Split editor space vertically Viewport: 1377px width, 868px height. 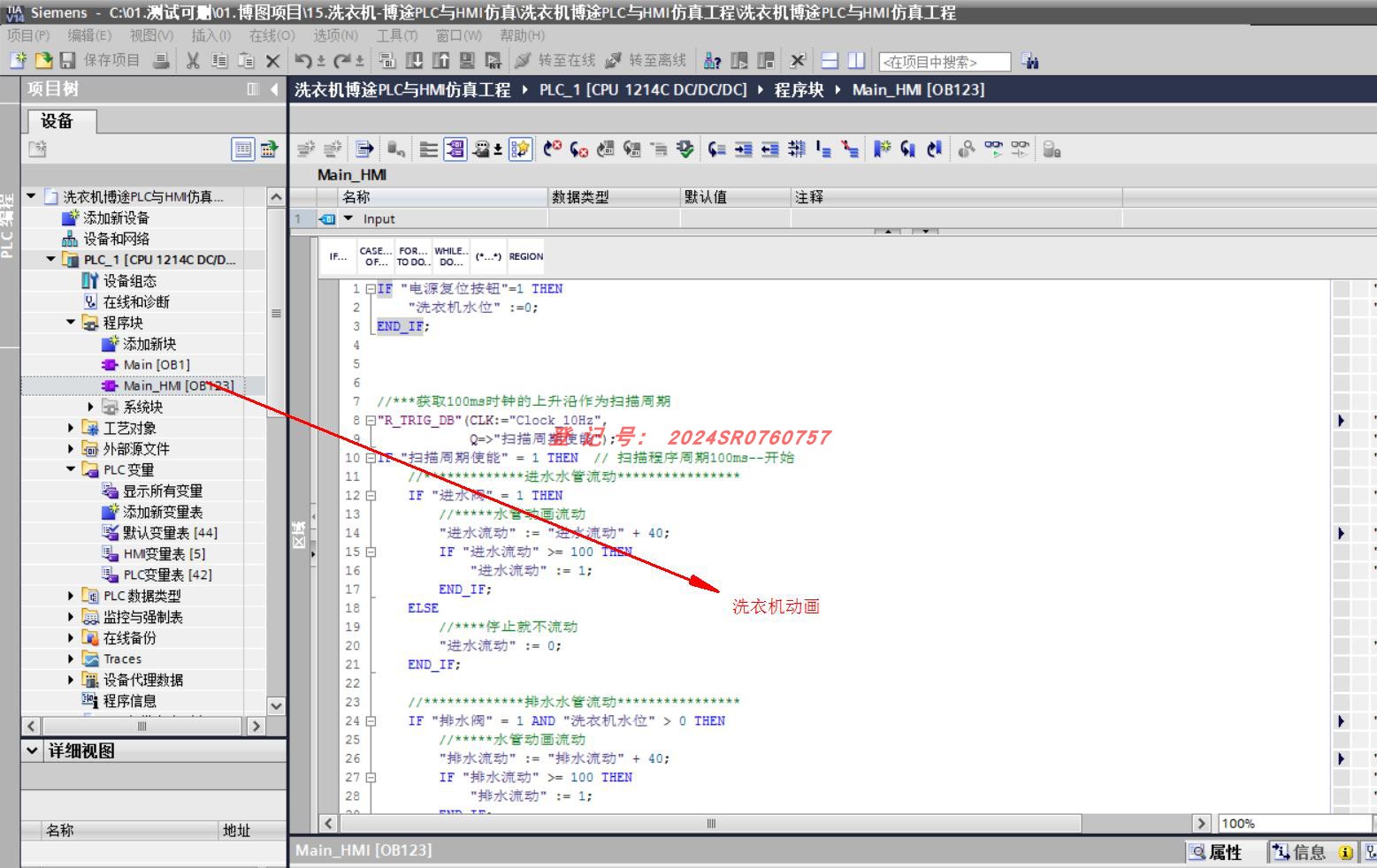click(x=856, y=60)
